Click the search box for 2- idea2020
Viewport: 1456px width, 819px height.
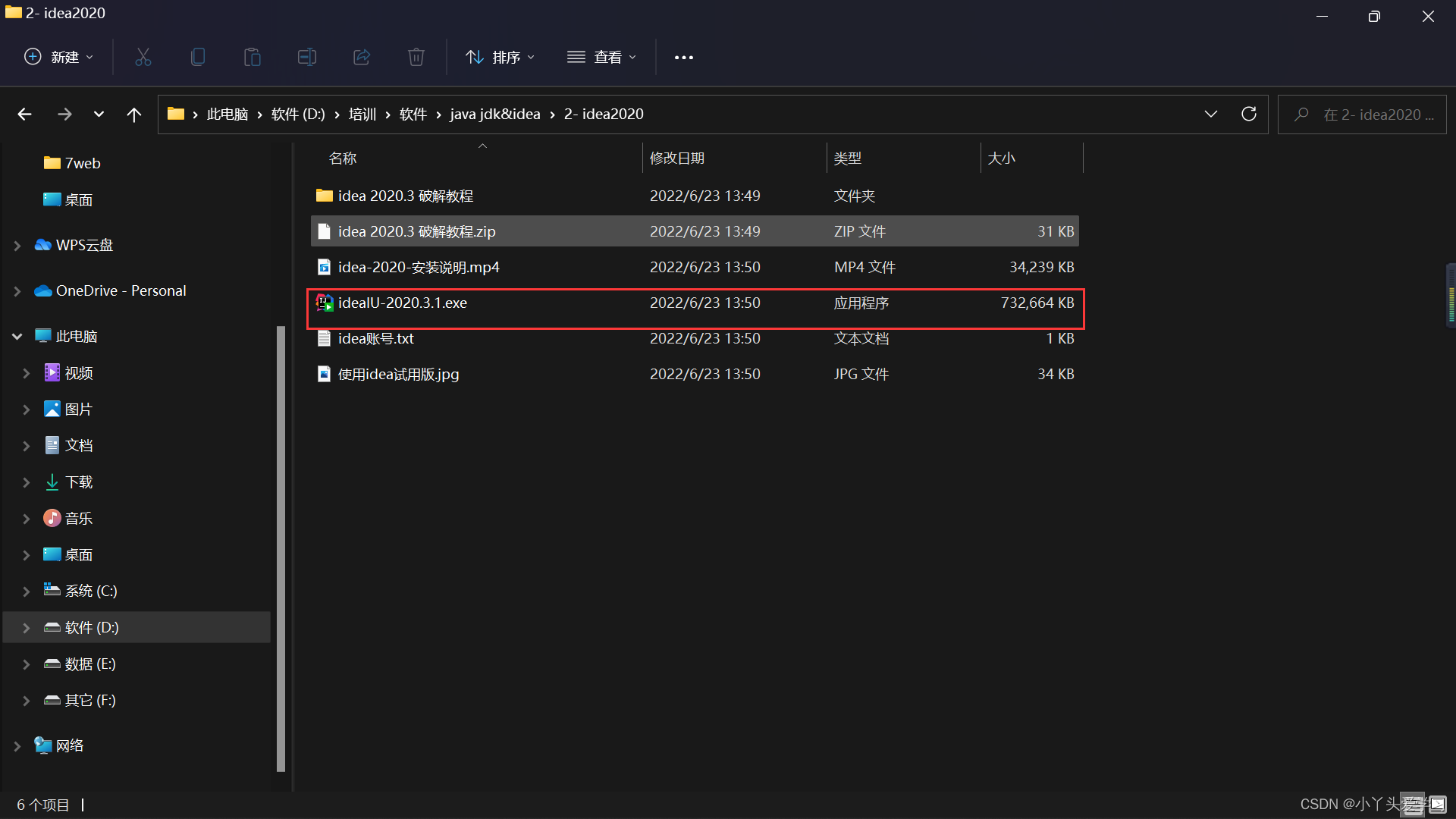tap(1362, 115)
